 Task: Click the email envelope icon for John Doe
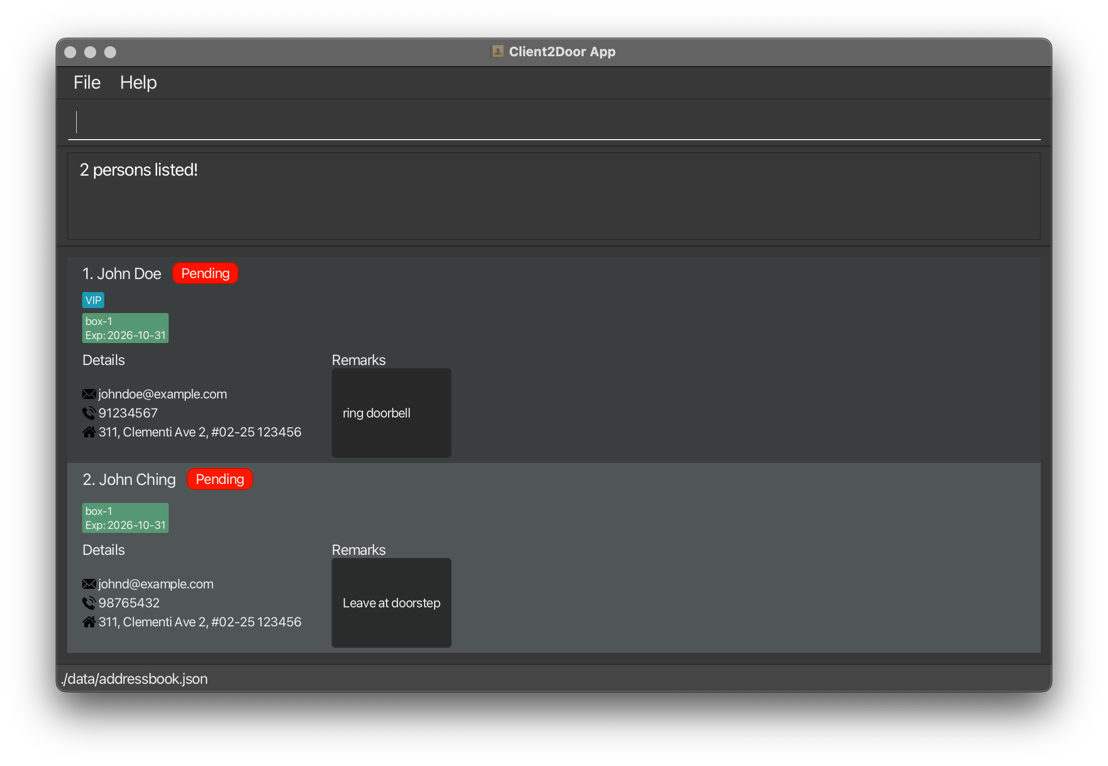point(89,394)
